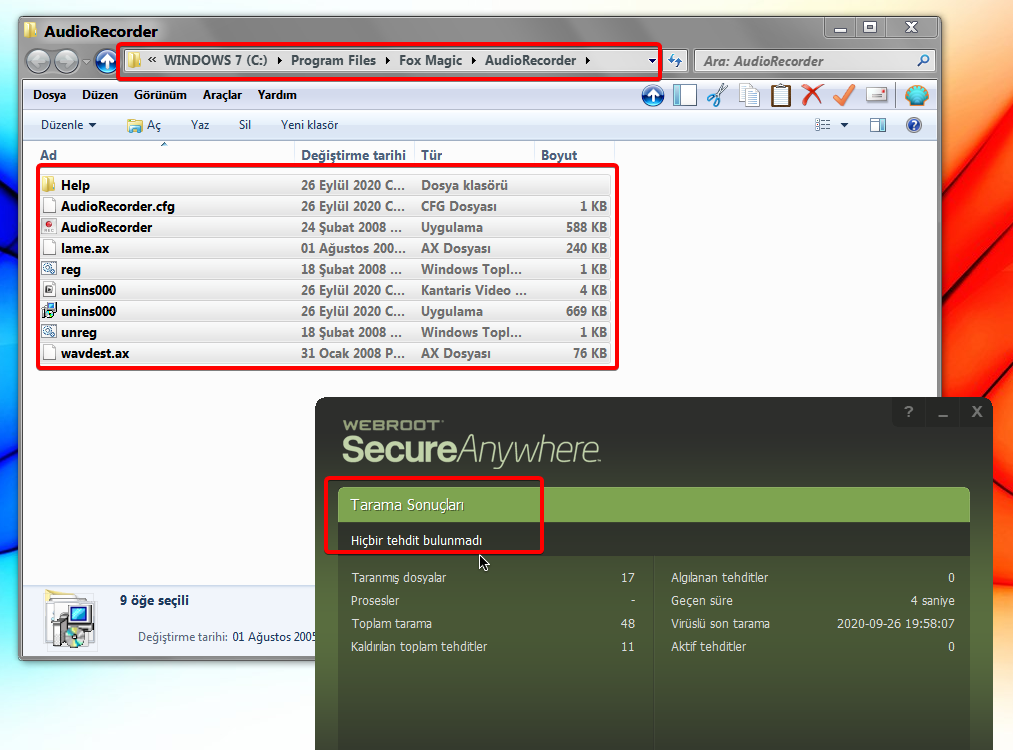Click the blue Help question mark icon
This screenshot has height=750, width=1013.
pos(914,125)
